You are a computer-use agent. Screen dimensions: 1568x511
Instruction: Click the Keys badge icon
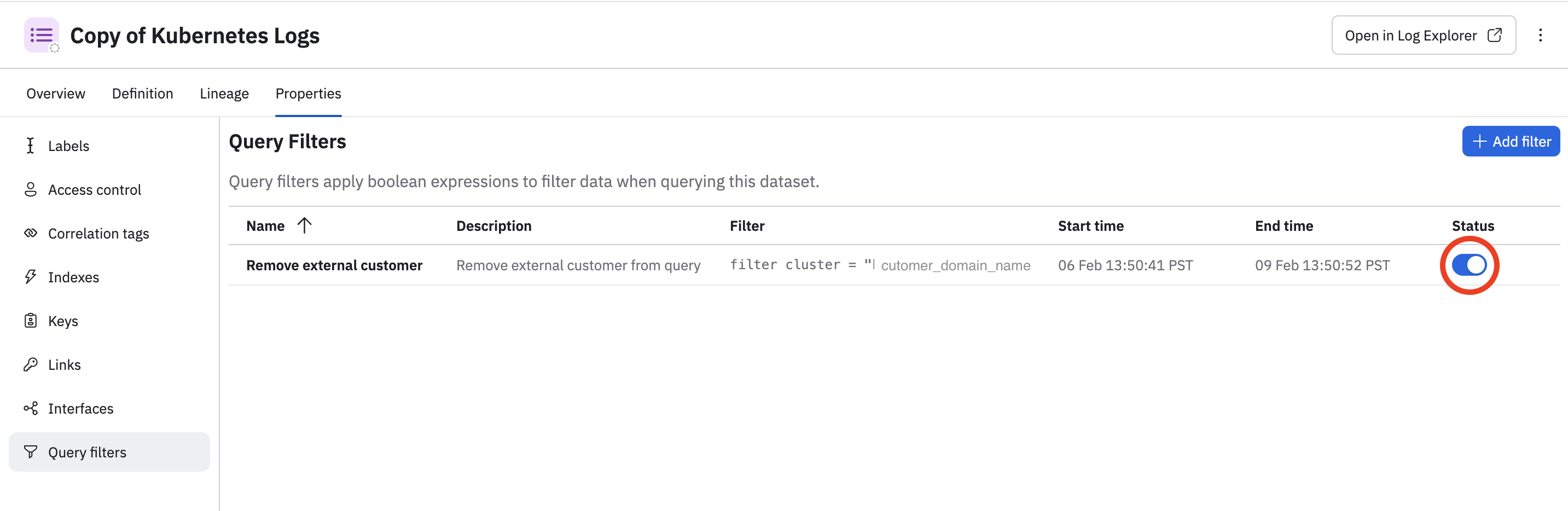pos(31,321)
